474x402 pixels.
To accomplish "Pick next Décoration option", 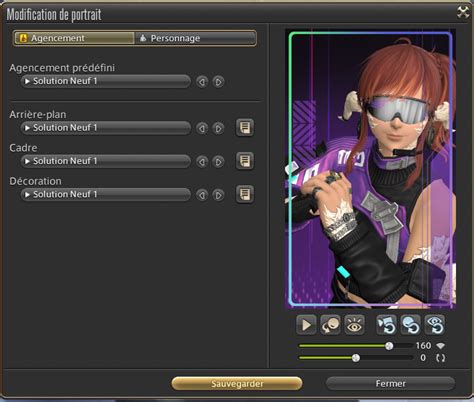I will coord(218,195).
